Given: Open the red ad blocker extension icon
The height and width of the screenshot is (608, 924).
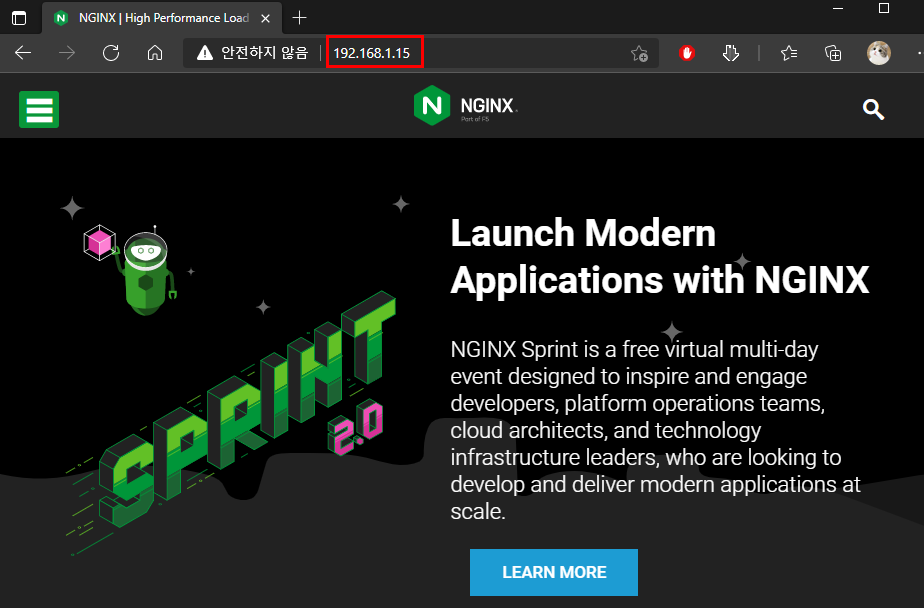Looking at the screenshot, I should 687,53.
